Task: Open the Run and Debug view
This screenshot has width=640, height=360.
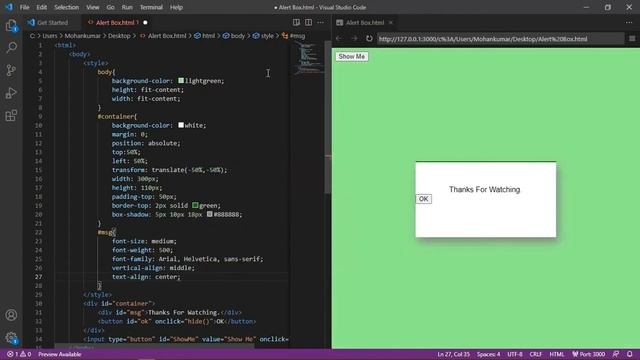Action: point(11,93)
